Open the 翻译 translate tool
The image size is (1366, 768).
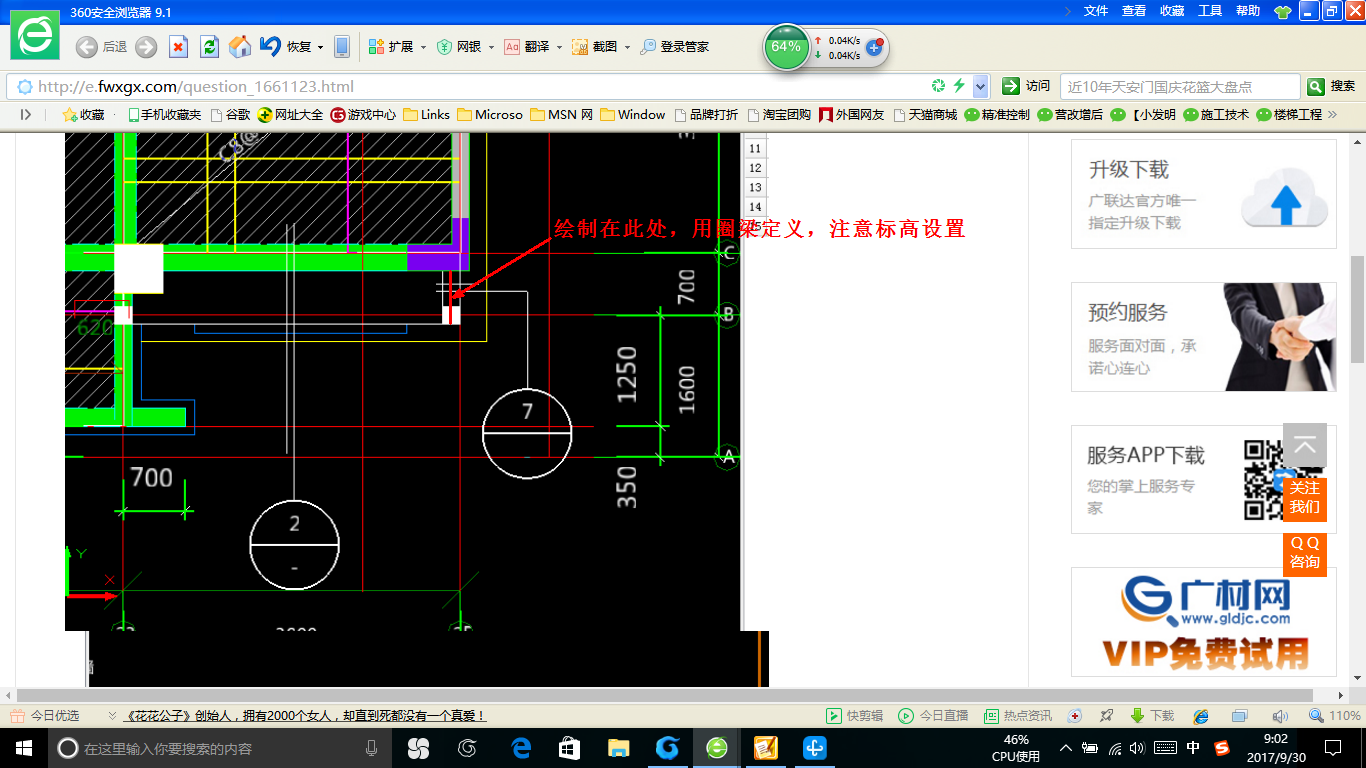click(x=526, y=47)
